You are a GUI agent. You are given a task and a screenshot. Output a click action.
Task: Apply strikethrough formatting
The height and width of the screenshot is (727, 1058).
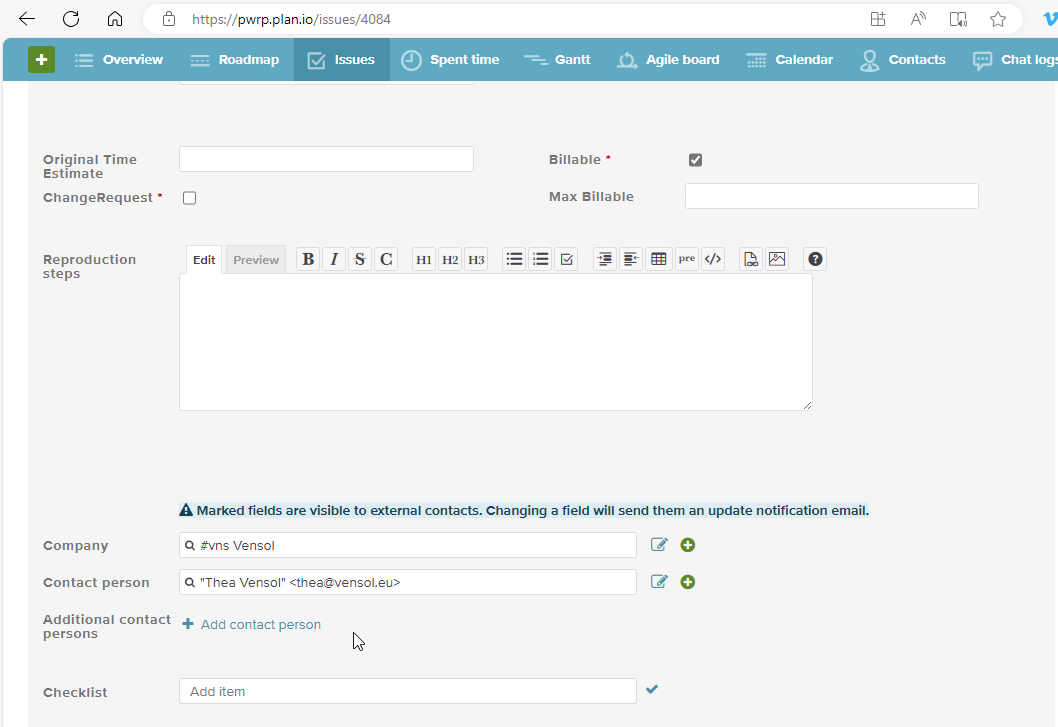click(x=360, y=259)
